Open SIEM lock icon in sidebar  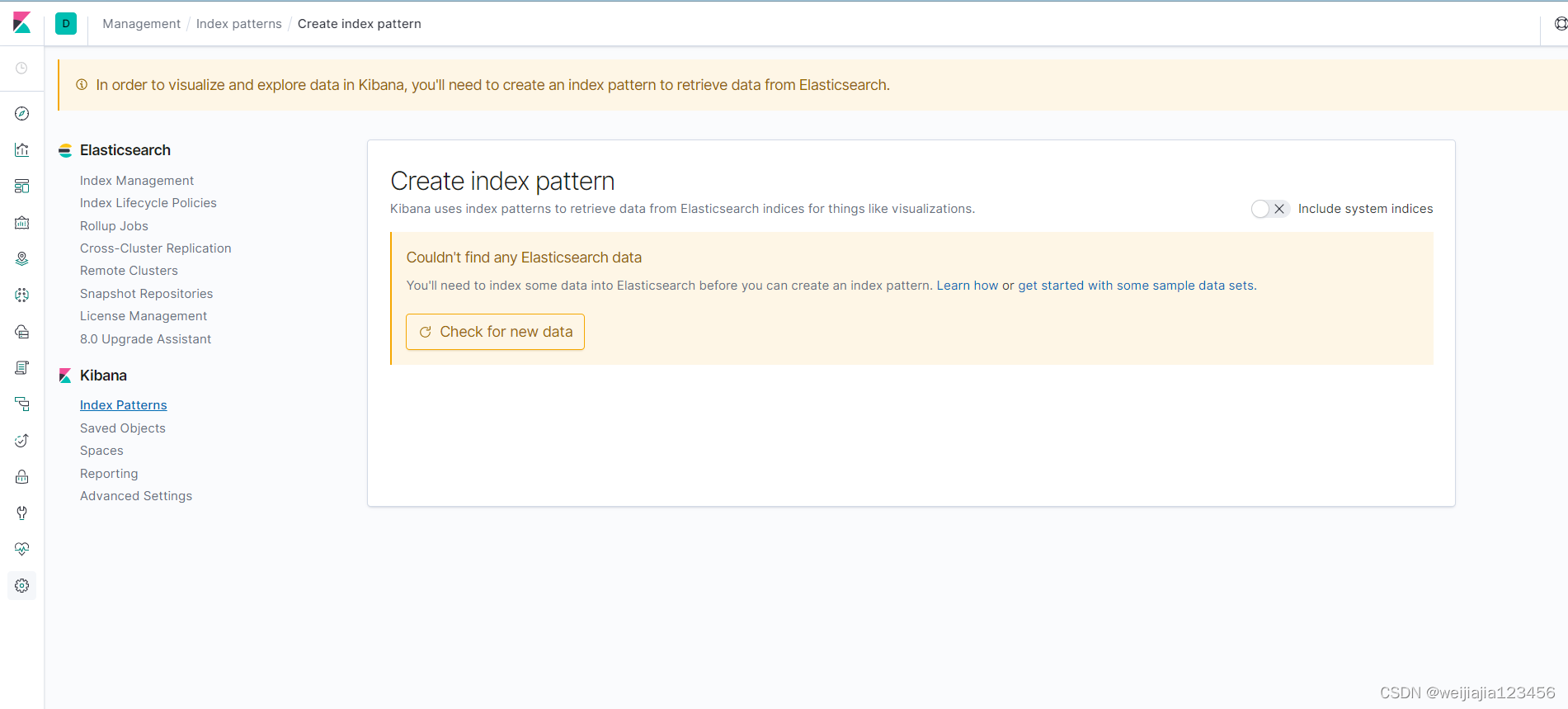click(22, 477)
